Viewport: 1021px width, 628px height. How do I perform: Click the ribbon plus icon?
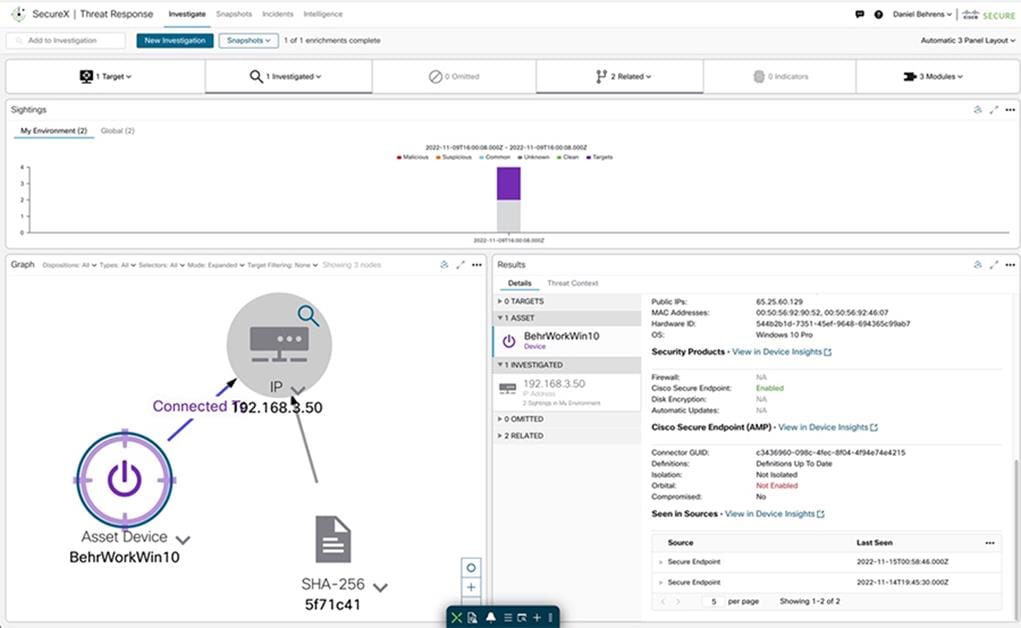[x=537, y=618]
